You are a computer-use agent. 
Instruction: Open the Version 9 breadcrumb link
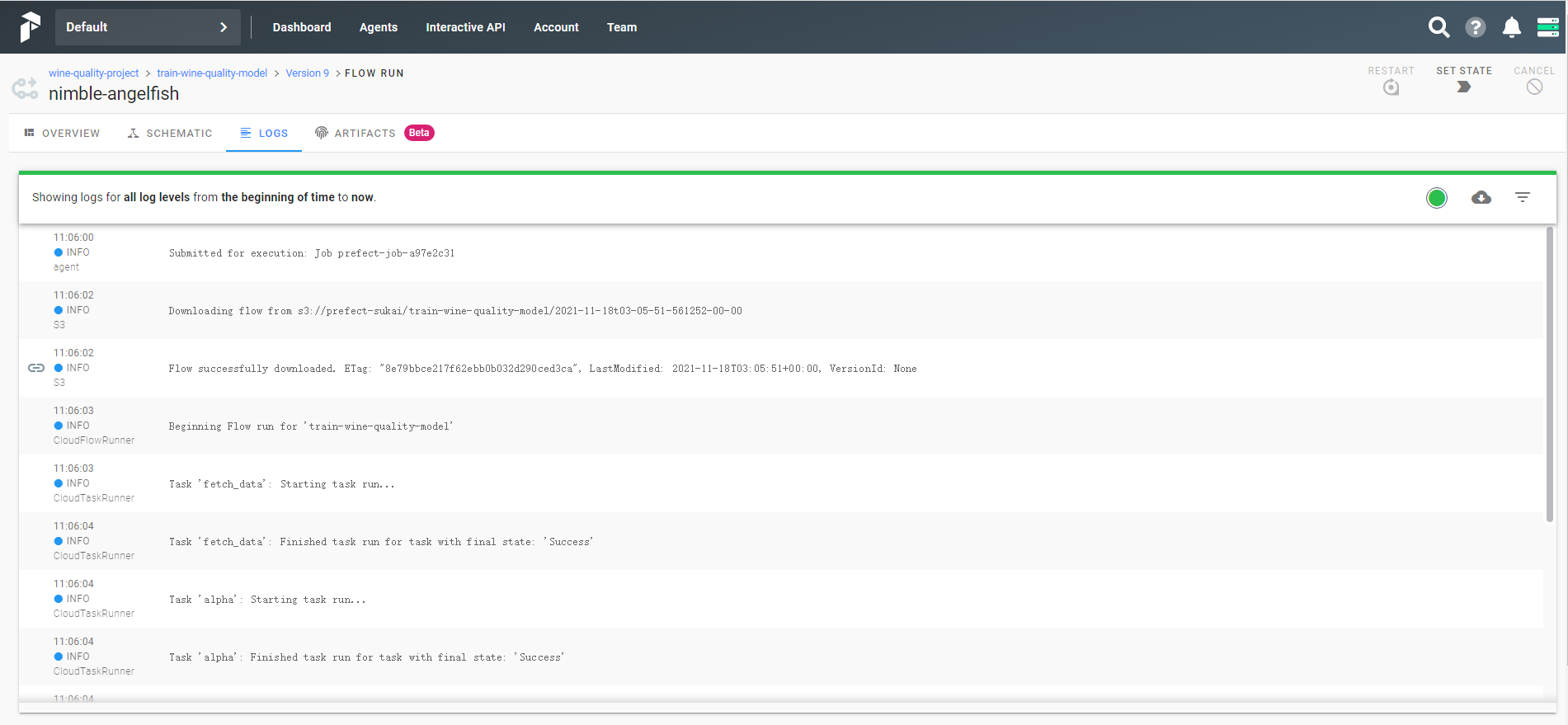[307, 73]
